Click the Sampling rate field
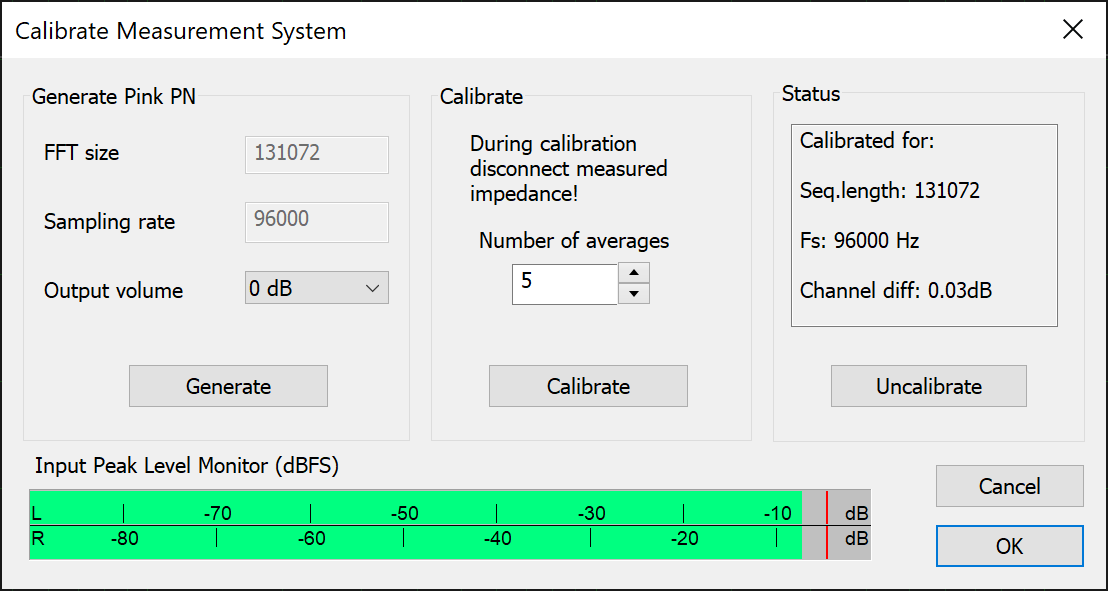 click(316, 222)
